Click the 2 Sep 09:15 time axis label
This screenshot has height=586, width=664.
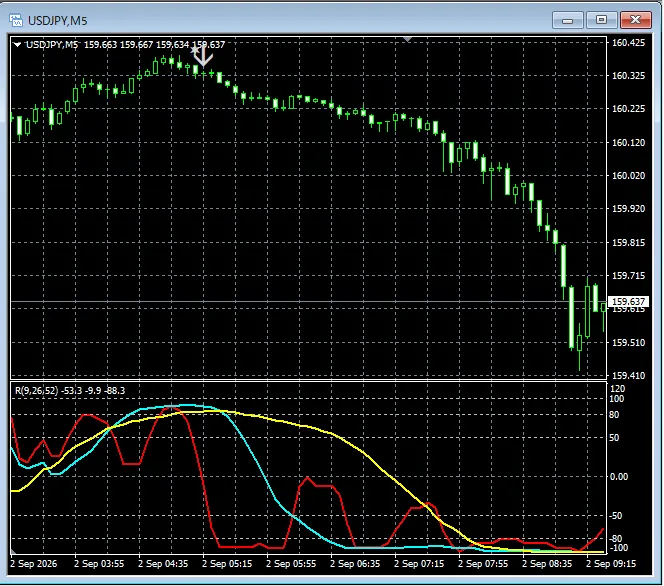click(x=611, y=564)
